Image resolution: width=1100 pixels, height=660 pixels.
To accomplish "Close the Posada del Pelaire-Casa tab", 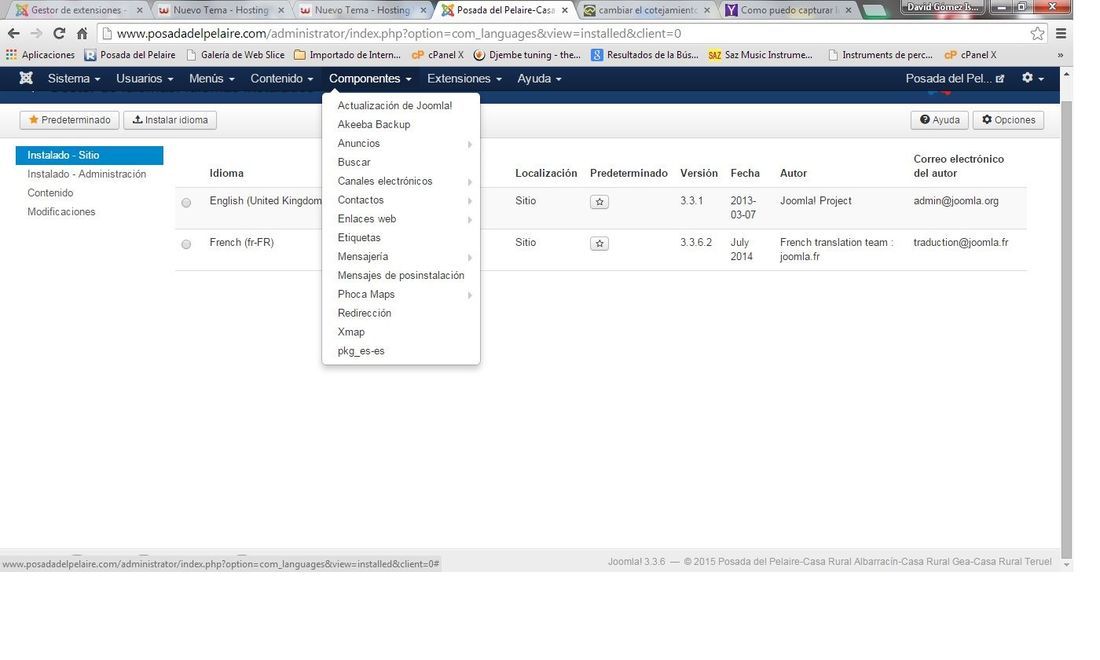I will click(x=565, y=10).
